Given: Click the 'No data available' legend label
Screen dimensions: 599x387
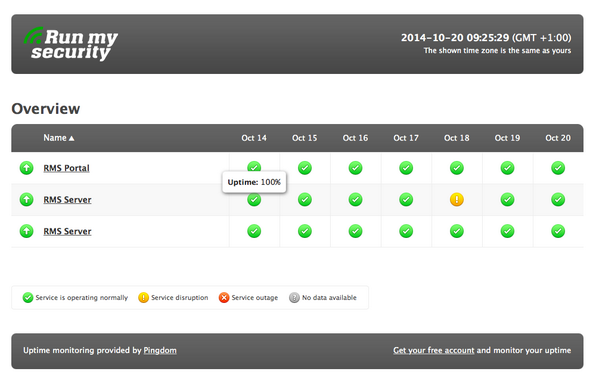Looking at the screenshot, I should 329,298.
